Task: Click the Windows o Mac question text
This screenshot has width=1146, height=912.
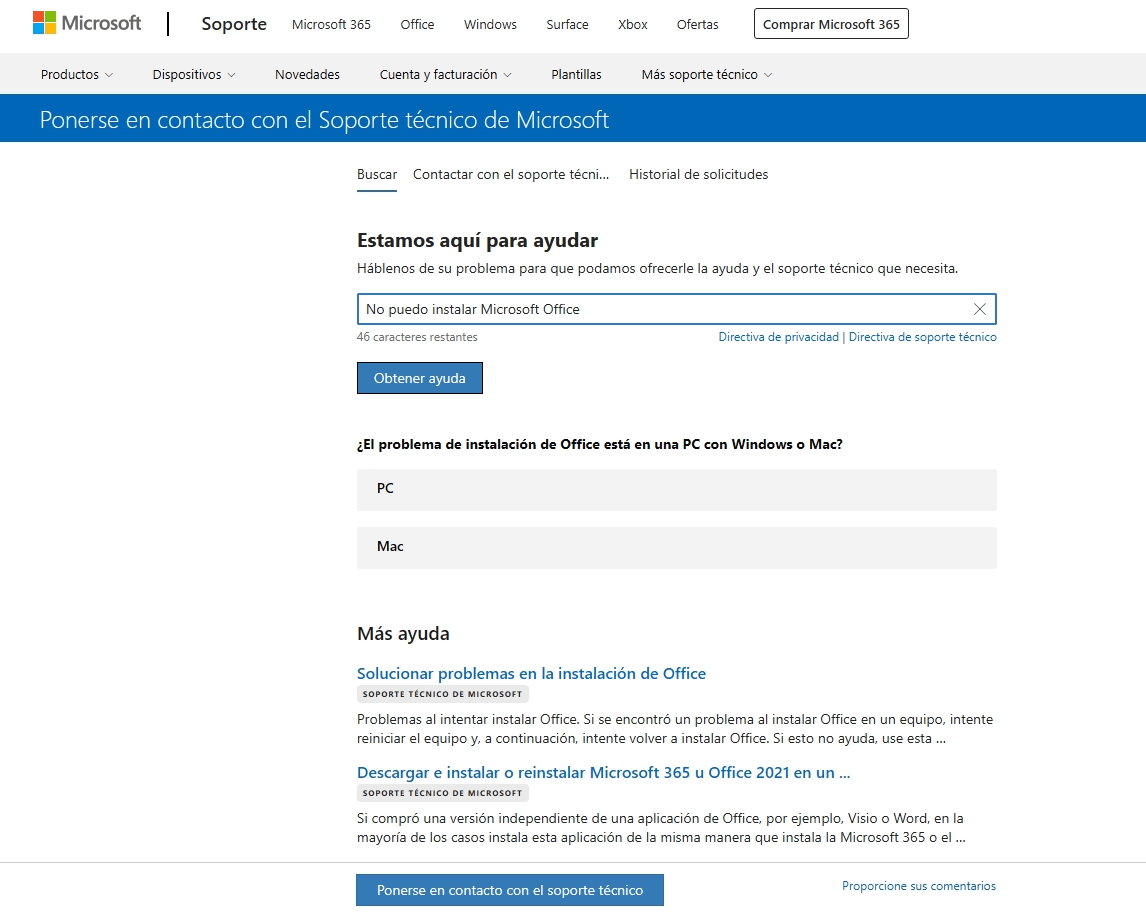Action: tap(600, 444)
